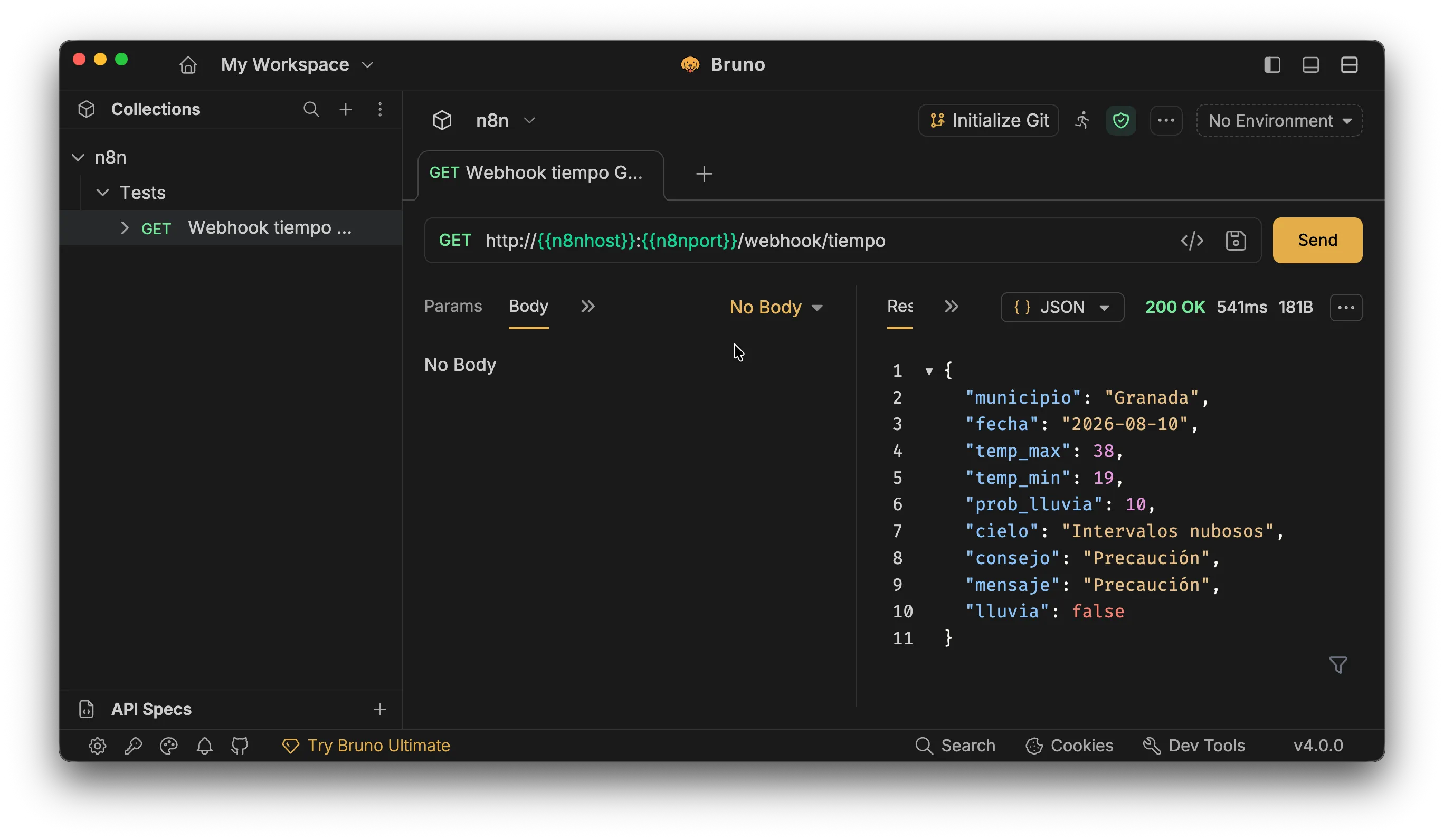The image size is (1444, 840).
Task: Select the Response tab
Action: [900, 306]
